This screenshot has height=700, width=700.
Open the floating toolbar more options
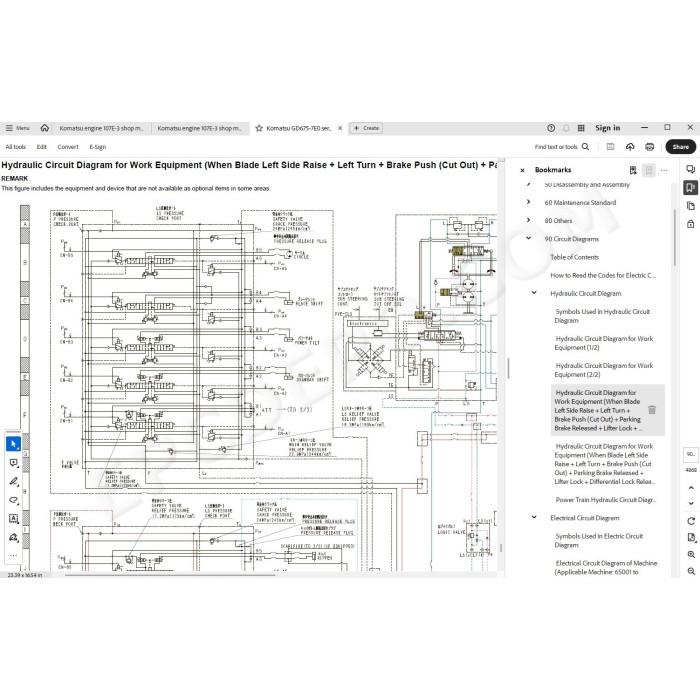pos(13,555)
